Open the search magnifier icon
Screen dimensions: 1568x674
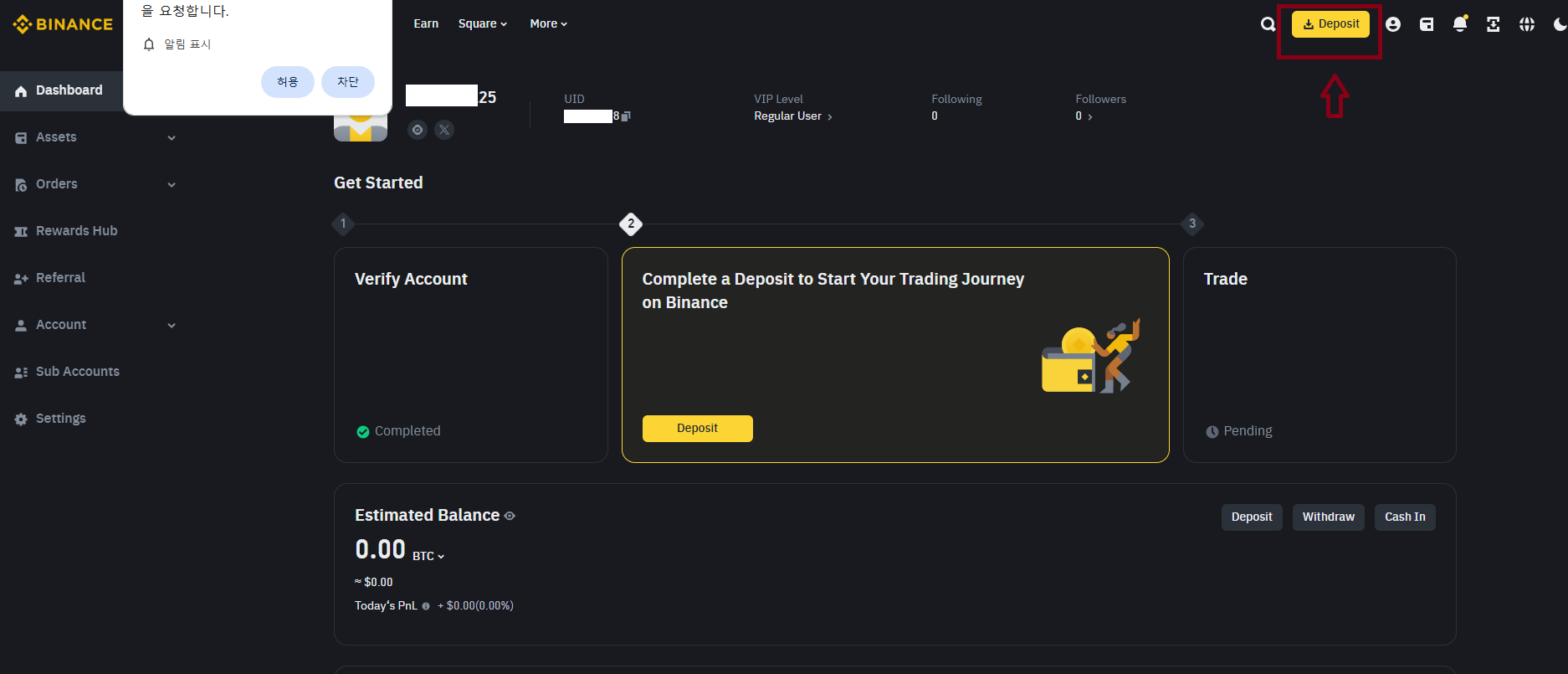(x=1268, y=24)
